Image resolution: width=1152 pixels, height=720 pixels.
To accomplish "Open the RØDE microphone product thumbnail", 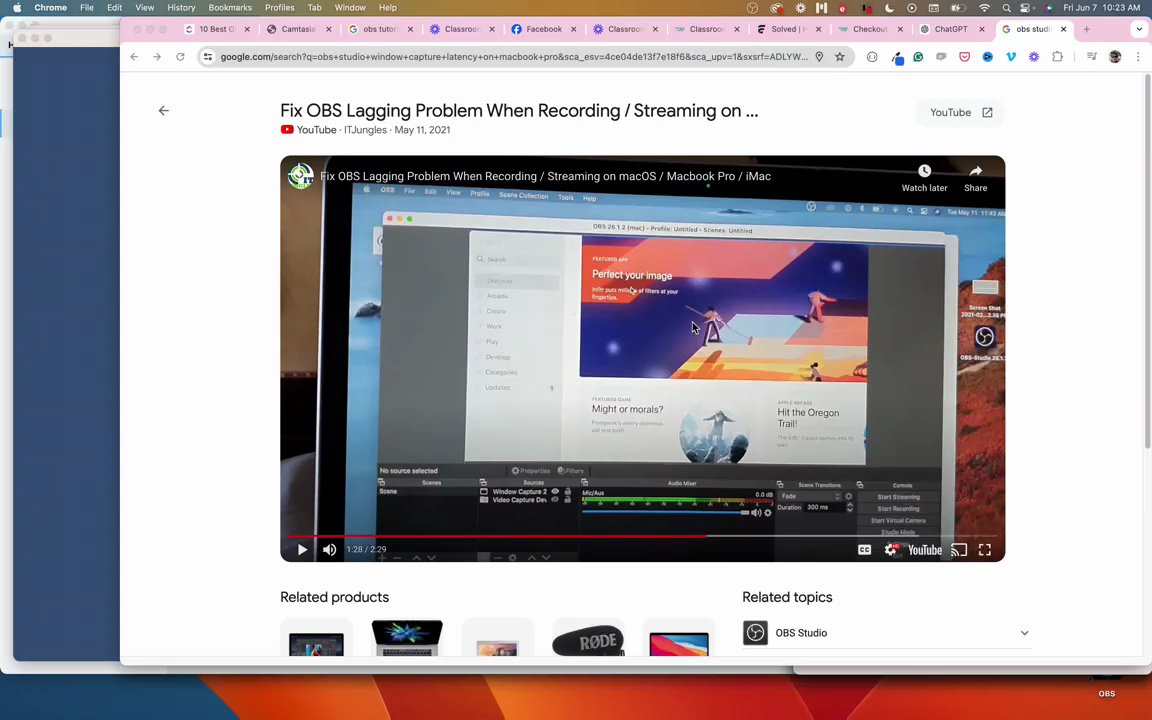I will pos(588,637).
